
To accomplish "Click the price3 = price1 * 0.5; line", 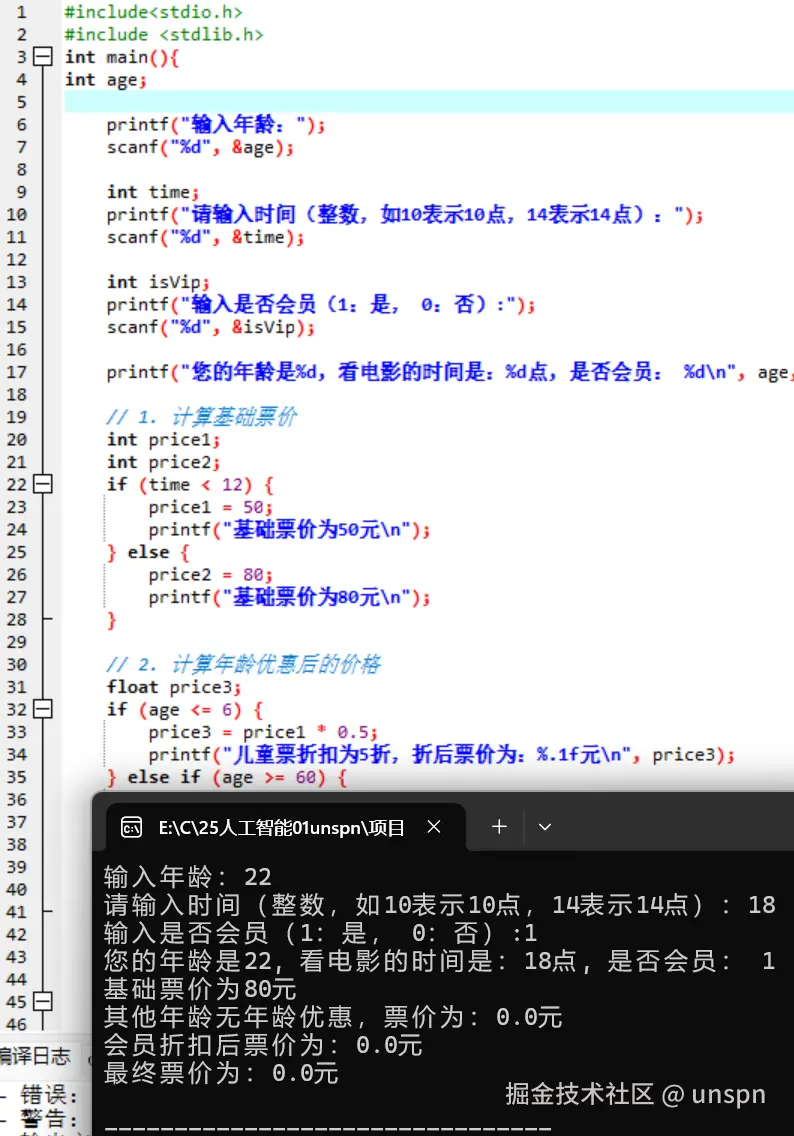I will (x=263, y=732).
